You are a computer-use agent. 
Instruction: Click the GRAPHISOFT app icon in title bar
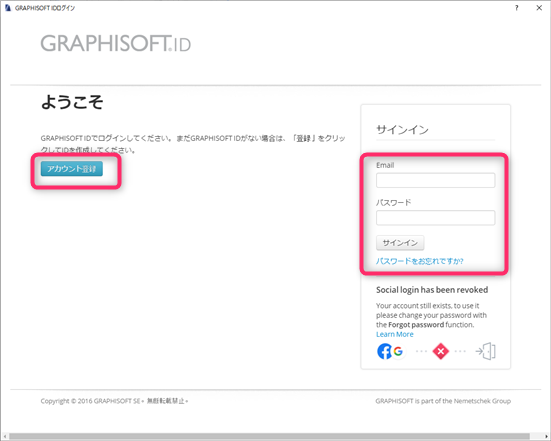point(8,8)
